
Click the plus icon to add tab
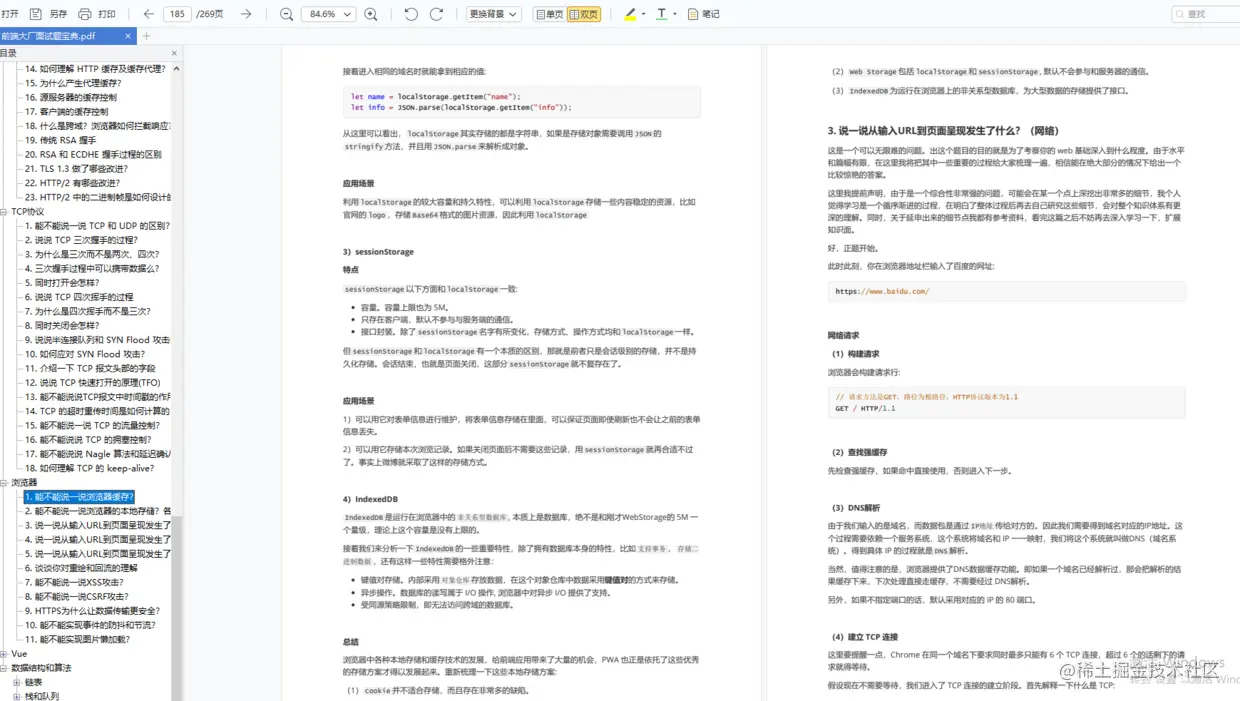point(146,36)
